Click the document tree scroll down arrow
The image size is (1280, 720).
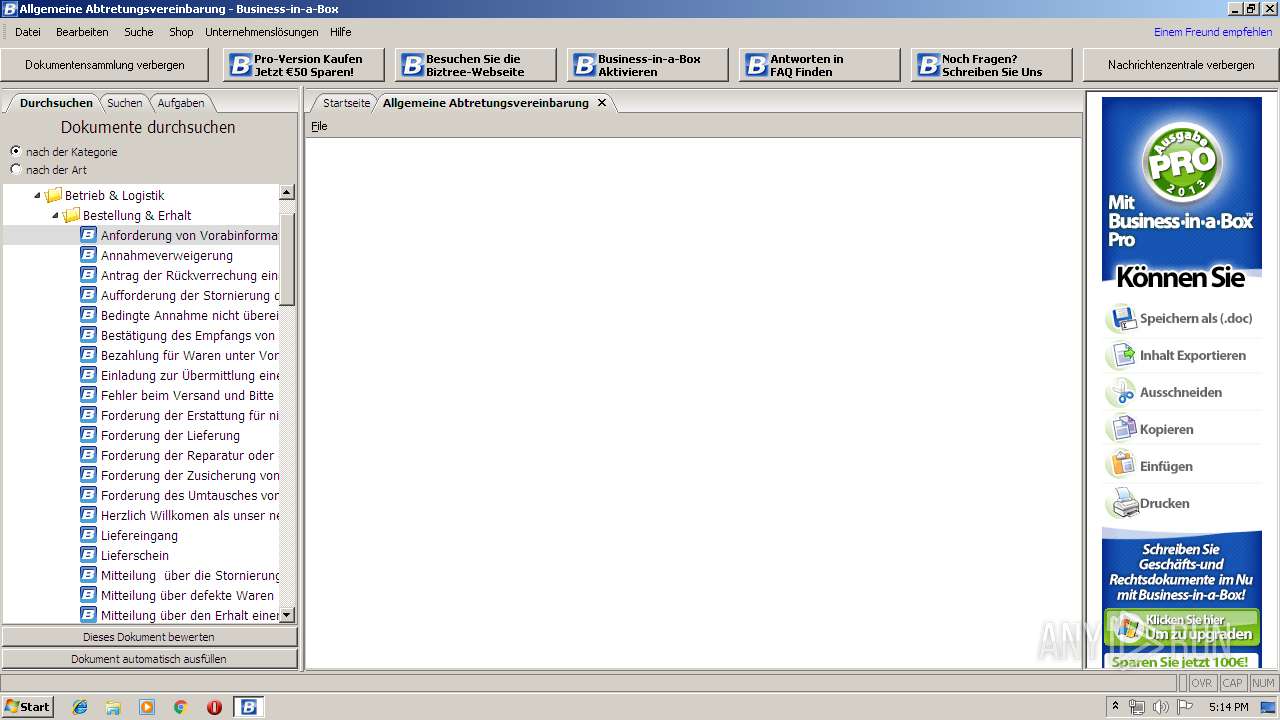(287, 615)
